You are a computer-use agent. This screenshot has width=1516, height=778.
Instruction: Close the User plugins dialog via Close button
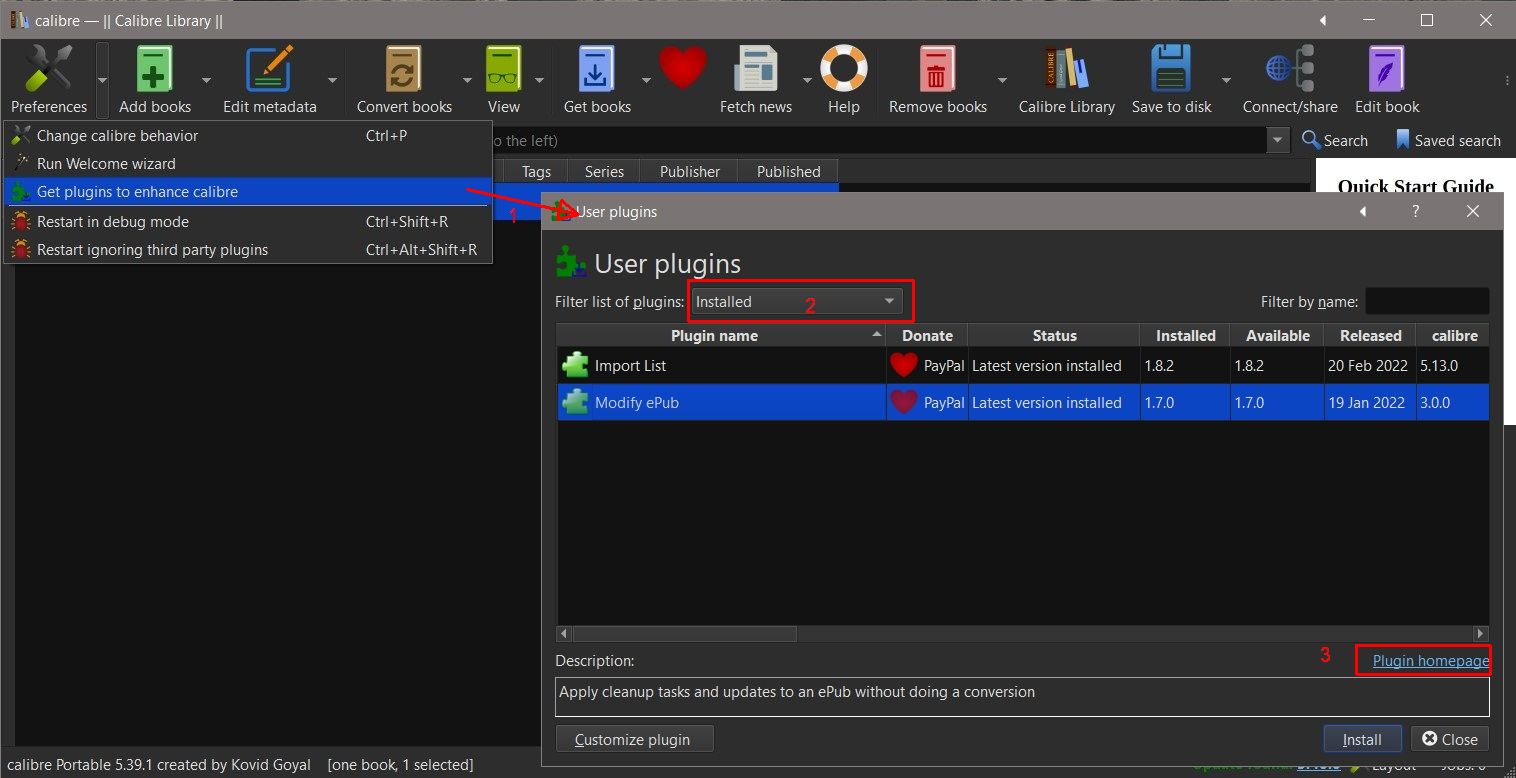[1450, 739]
